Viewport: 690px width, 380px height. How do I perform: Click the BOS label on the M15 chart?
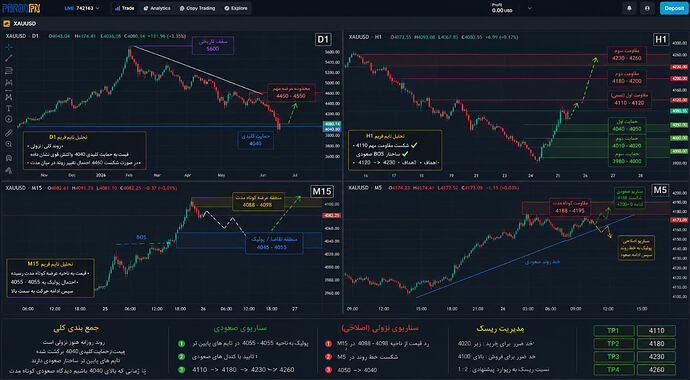tap(141, 238)
